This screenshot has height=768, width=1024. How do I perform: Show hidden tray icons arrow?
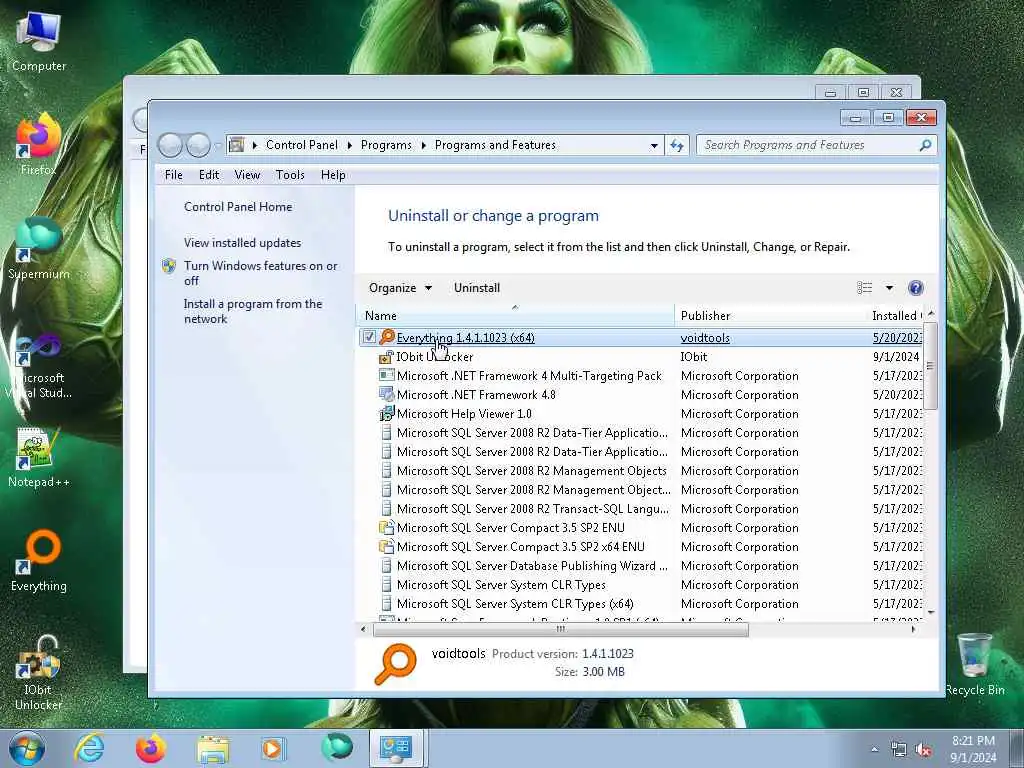[x=874, y=750]
